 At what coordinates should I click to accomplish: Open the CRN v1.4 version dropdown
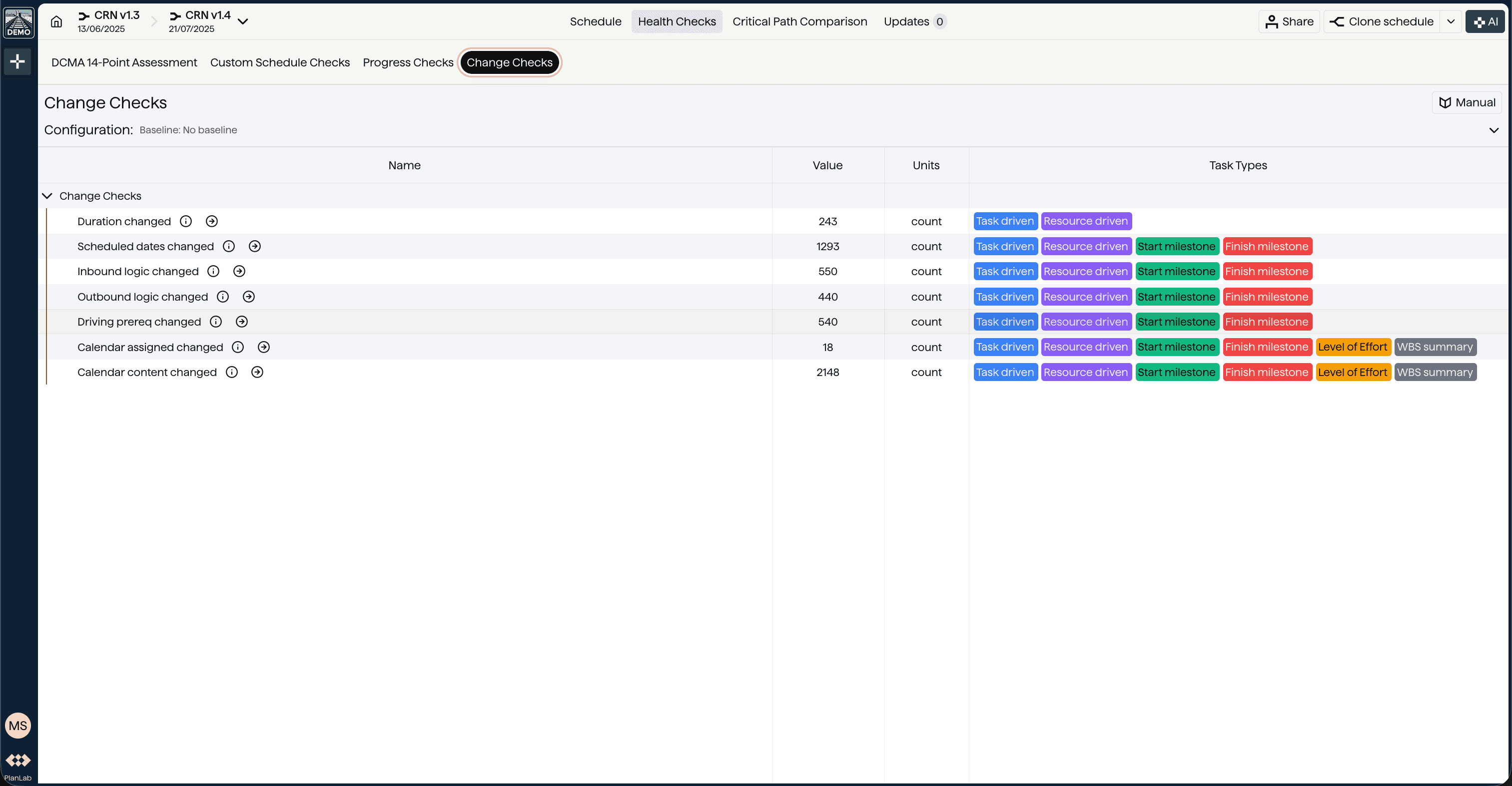243,21
